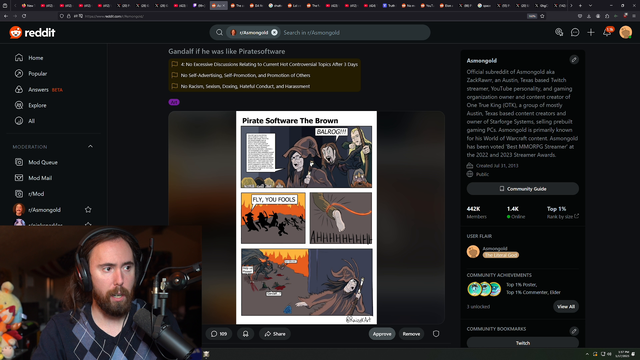The image size is (640, 360).
Task: Open r/Asmongold community in sidebar
Action: coord(44,210)
